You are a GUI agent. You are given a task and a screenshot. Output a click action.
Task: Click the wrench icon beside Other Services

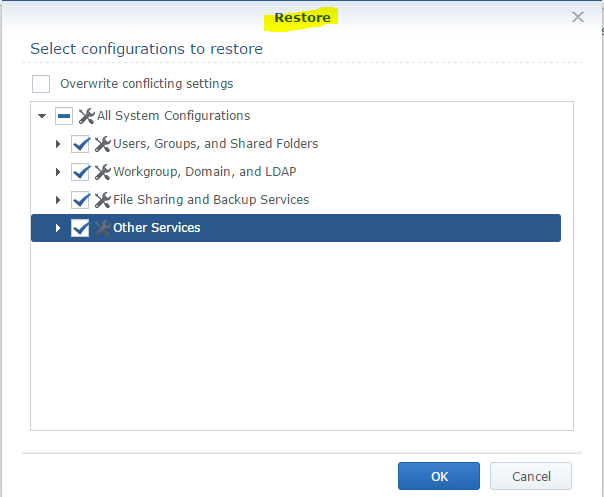pos(102,228)
